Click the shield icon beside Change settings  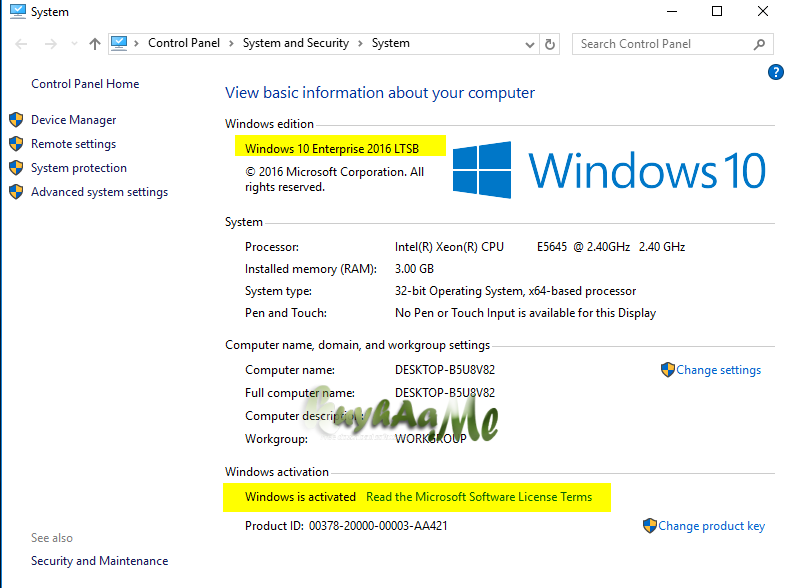click(668, 369)
